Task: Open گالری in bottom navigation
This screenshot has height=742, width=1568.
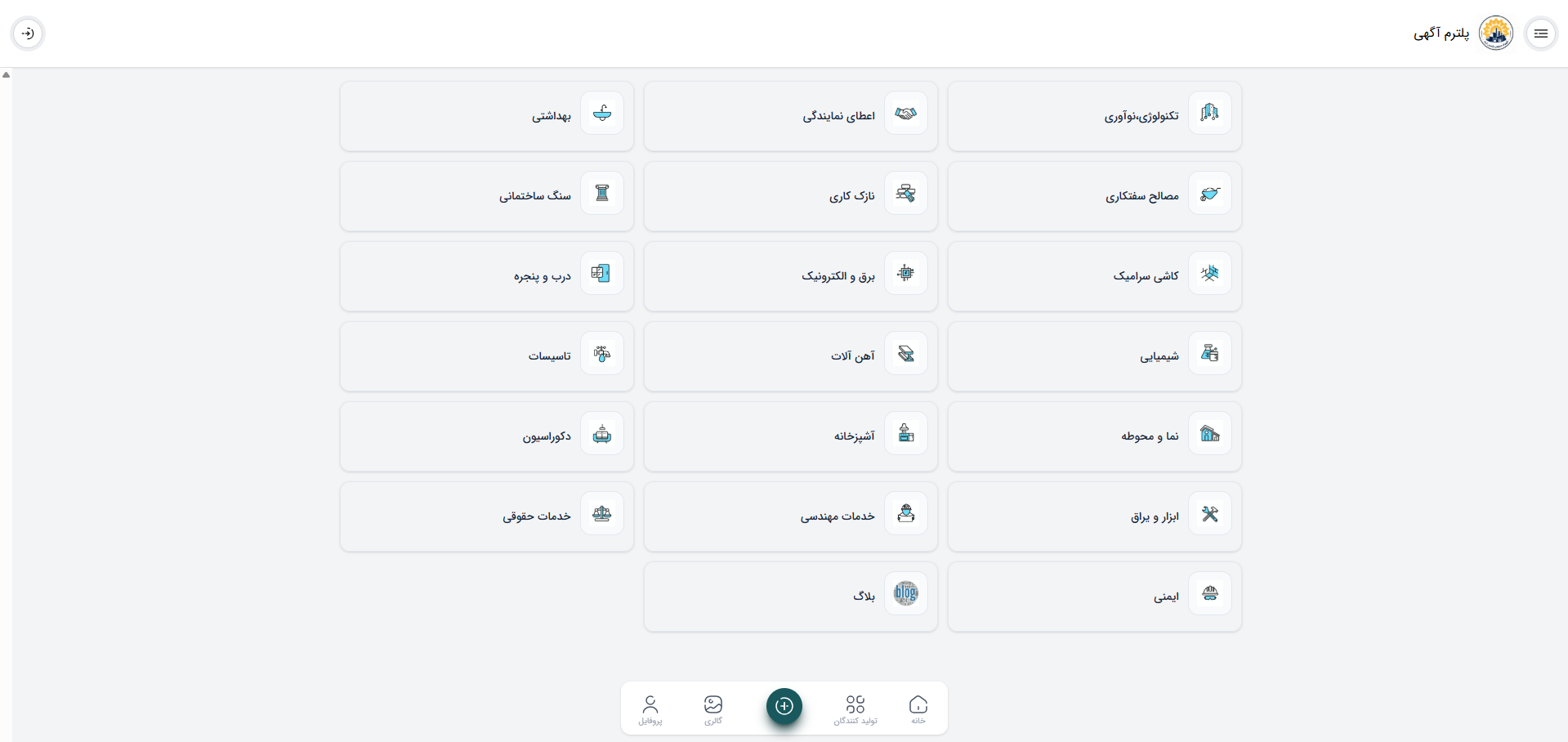Action: click(x=713, y=709)
